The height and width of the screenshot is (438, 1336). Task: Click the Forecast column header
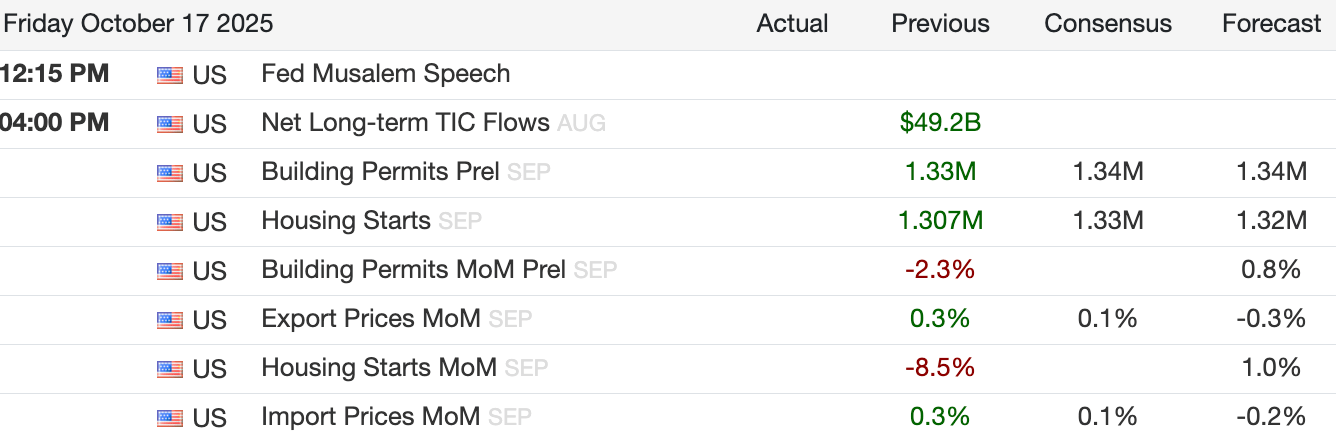(x=1271, y=24)
